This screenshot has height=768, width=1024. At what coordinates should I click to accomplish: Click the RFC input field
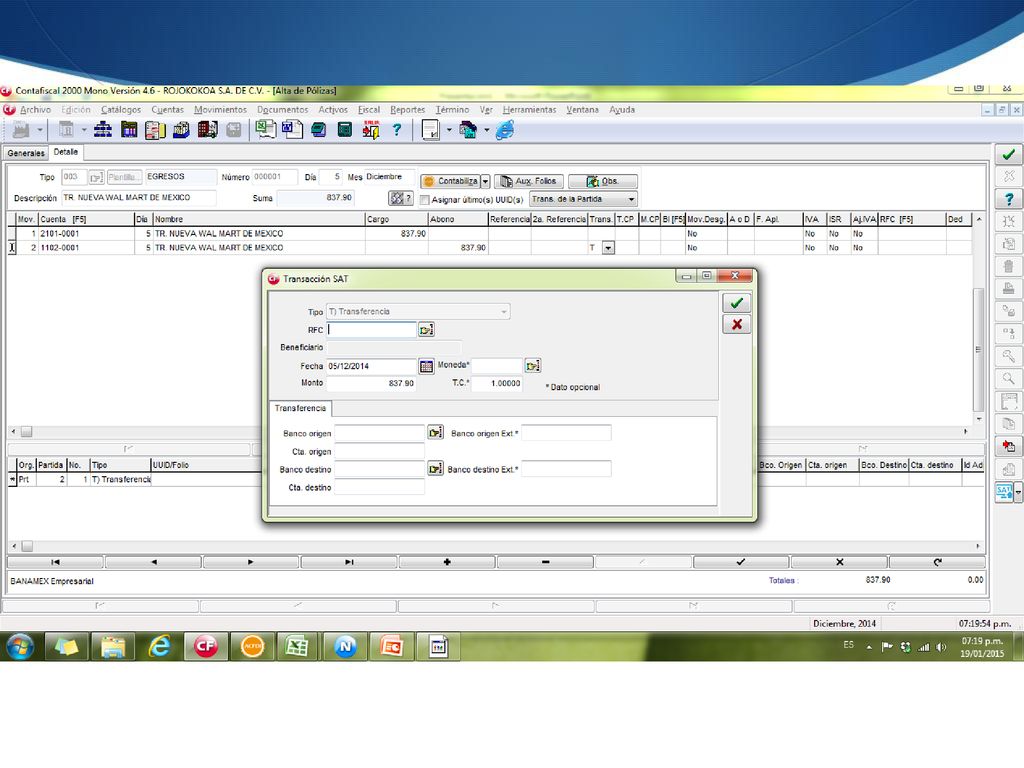point(372,330)
